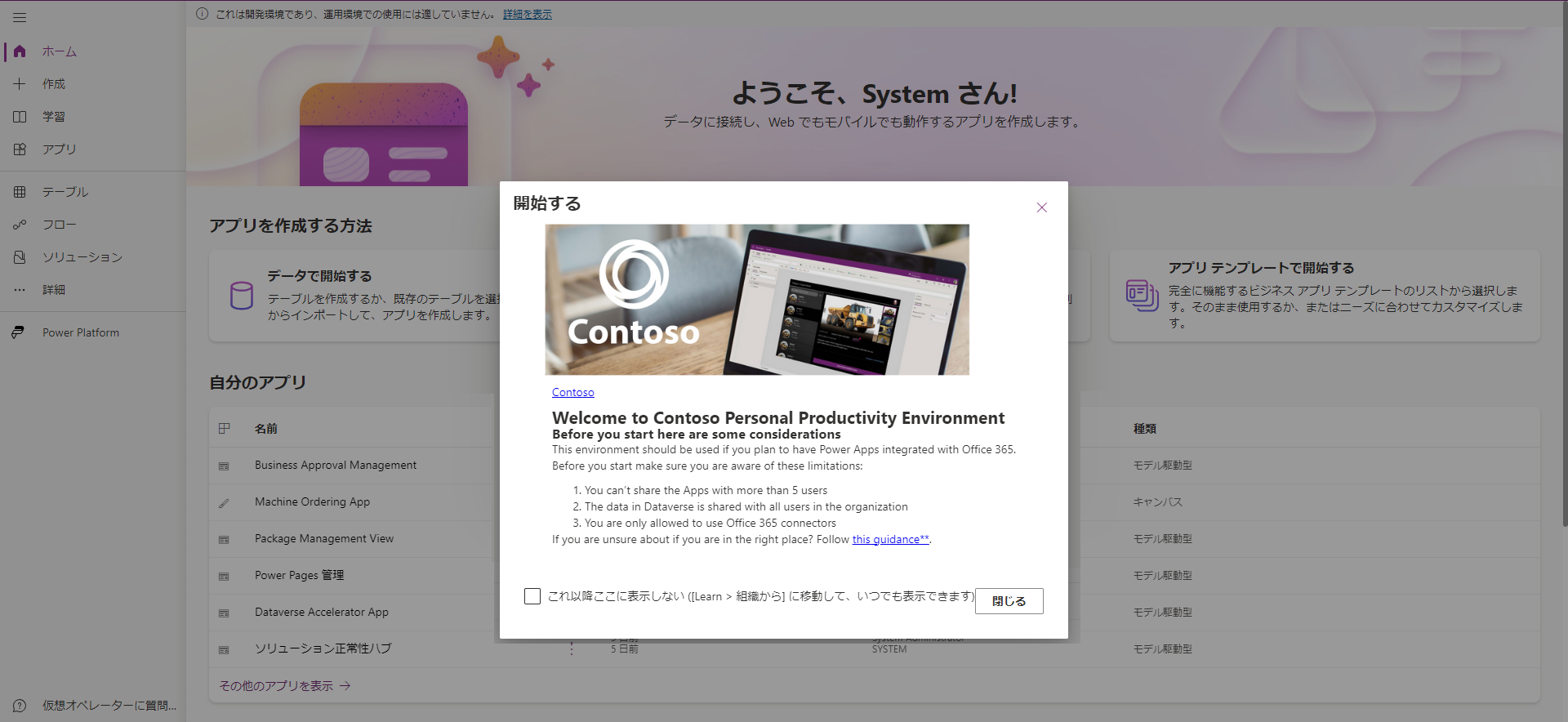The width and height of the screenshot is (1568, 722).
Task: Open the Contoso link in dialog
Action: tap(573, 393)
